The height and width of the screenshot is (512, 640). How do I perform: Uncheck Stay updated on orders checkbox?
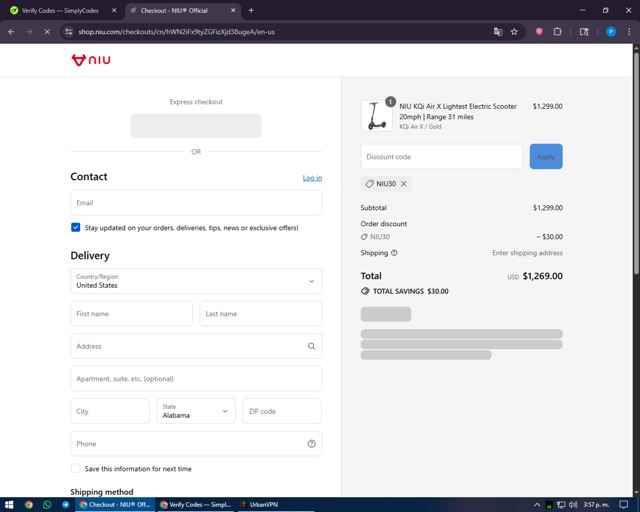point(76,227)
